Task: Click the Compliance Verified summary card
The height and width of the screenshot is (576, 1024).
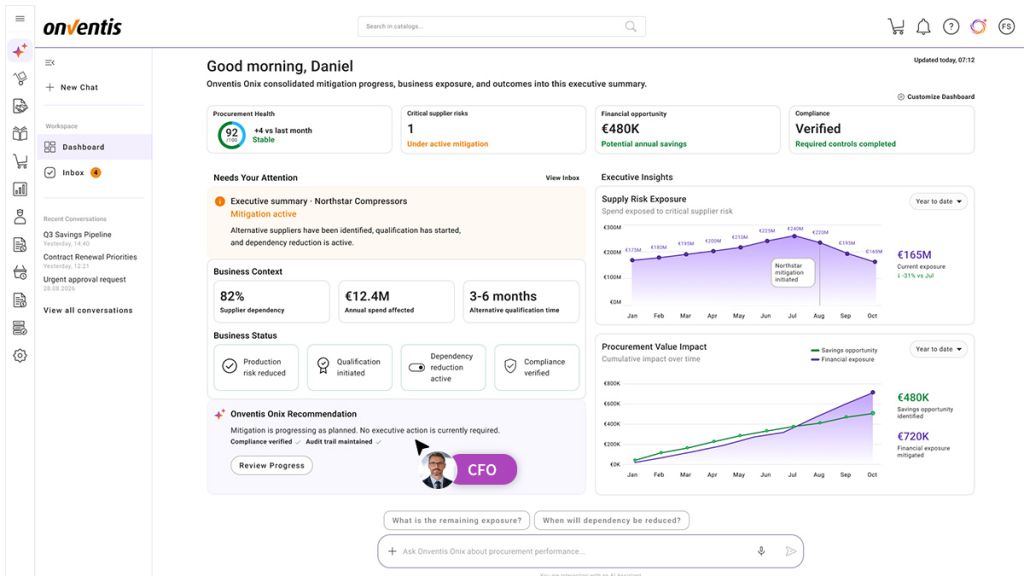Action: pyautogui.click(x=882, y=129)
